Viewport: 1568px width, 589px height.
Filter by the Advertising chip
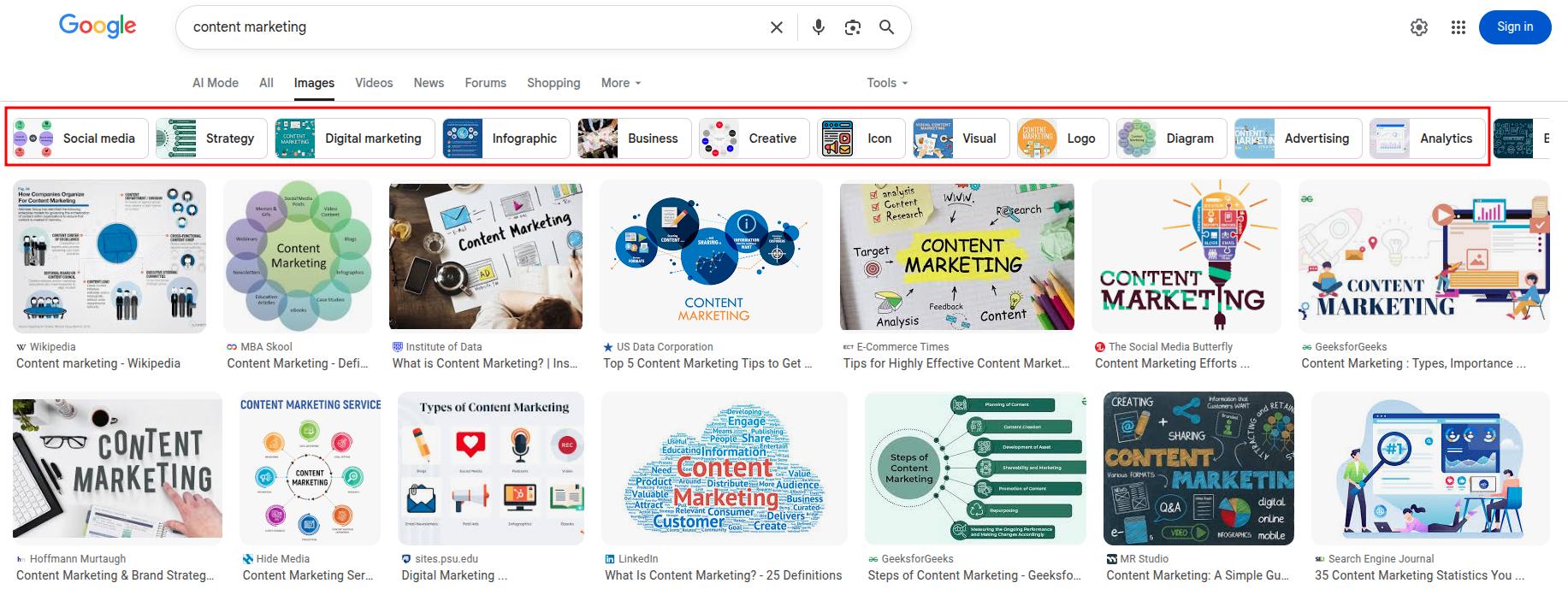[1298, 138]
